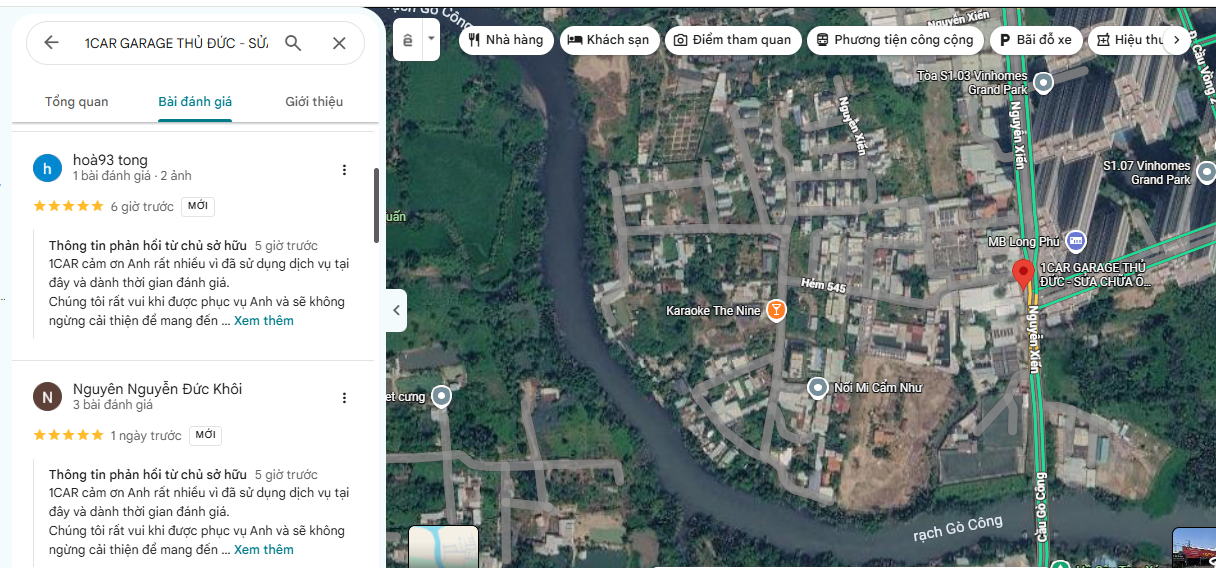Image resolution: width=1216 pixels, height=568 pixels.
Task: Click the reviews panel scrollbar
Action: (x=376, y=205)
